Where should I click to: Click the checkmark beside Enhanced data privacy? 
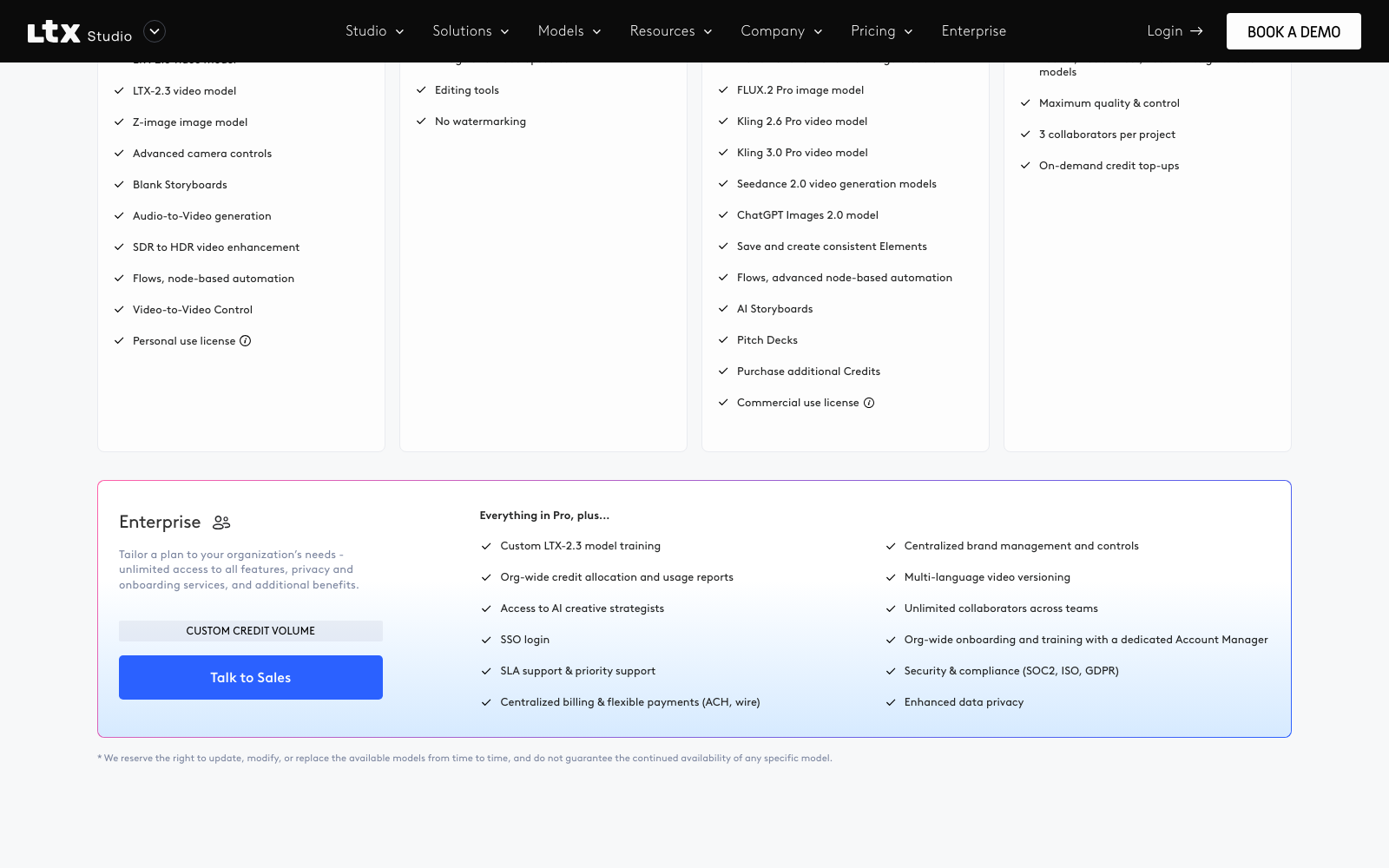coord(891,702)
